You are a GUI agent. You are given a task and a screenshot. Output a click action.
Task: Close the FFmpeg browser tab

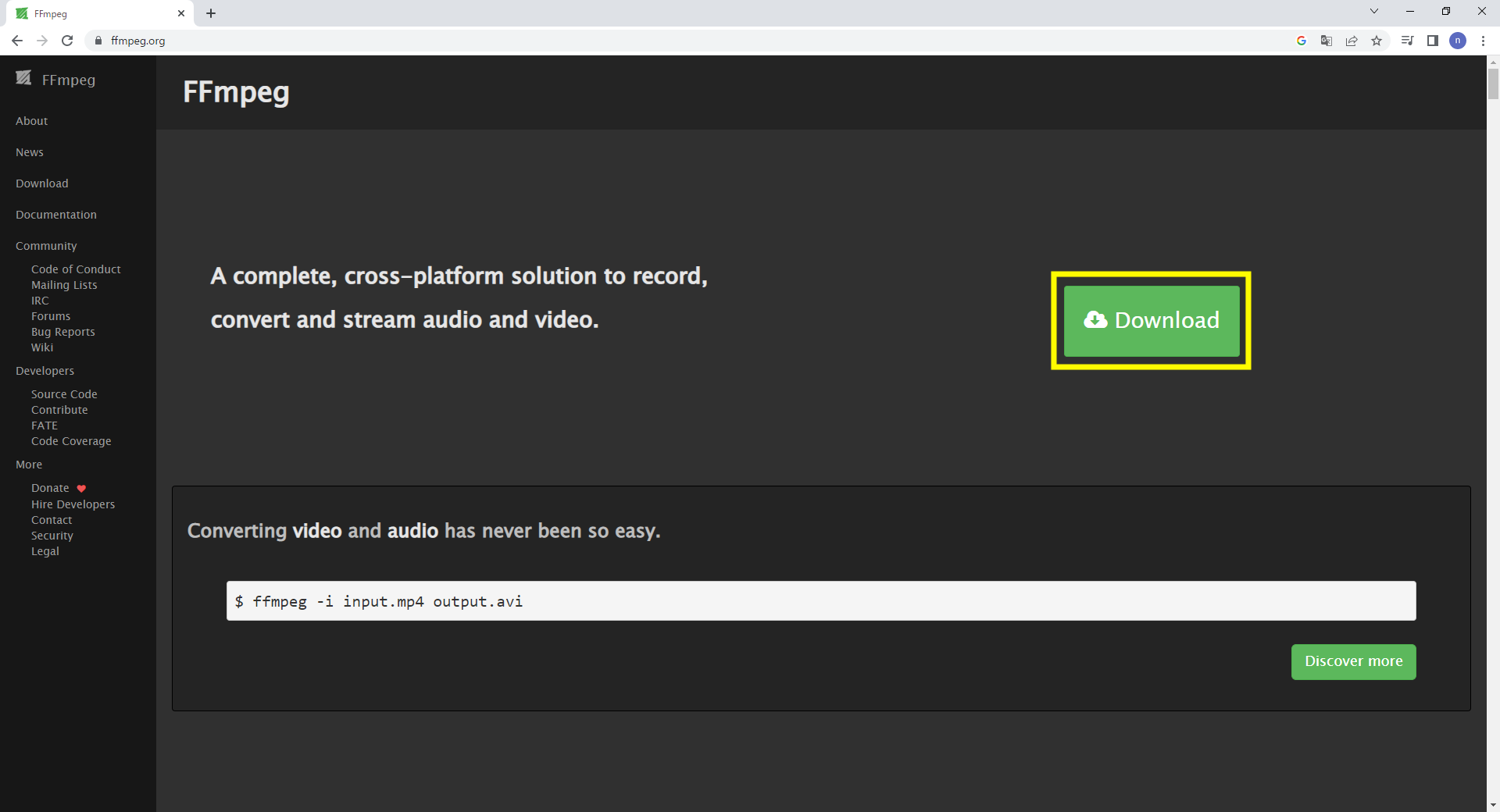(x=181, y=13)
